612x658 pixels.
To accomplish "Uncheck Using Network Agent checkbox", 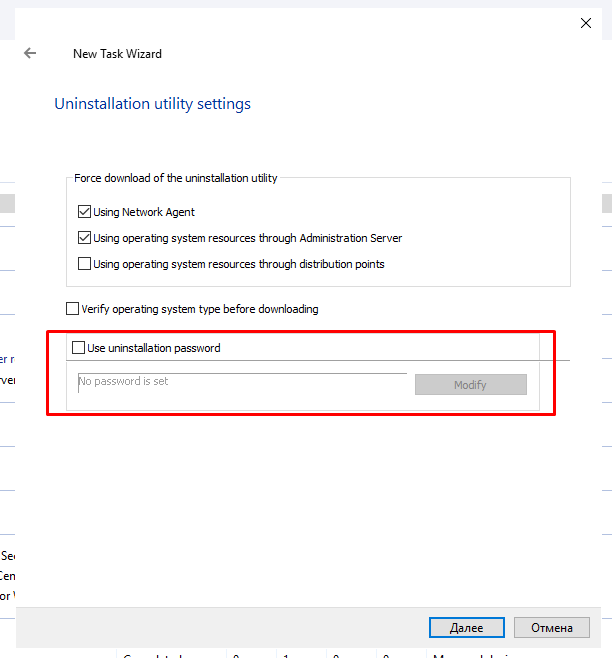I will point(84,212).
